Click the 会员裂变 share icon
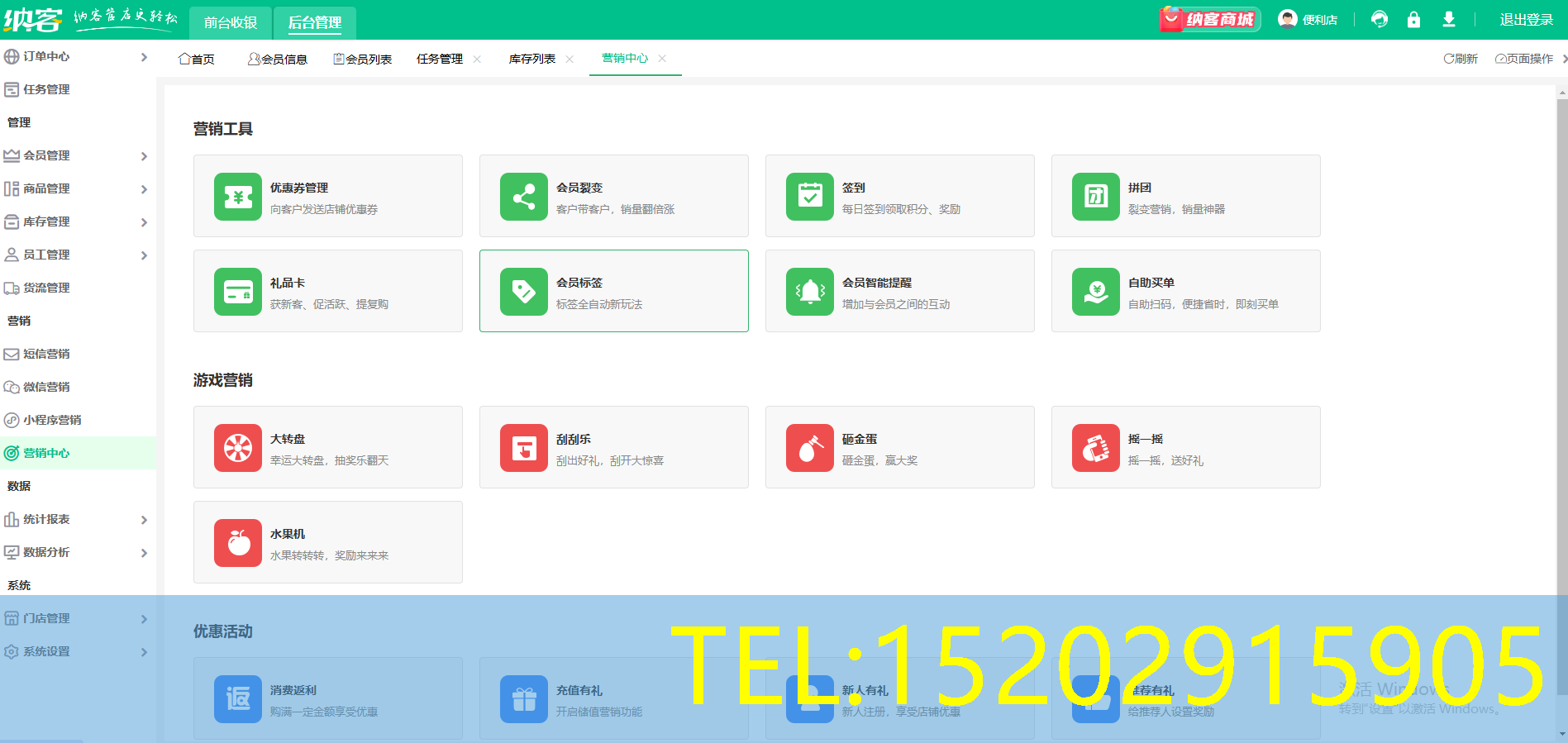This screenshot has width=1568, height=743. click(524, 197)
